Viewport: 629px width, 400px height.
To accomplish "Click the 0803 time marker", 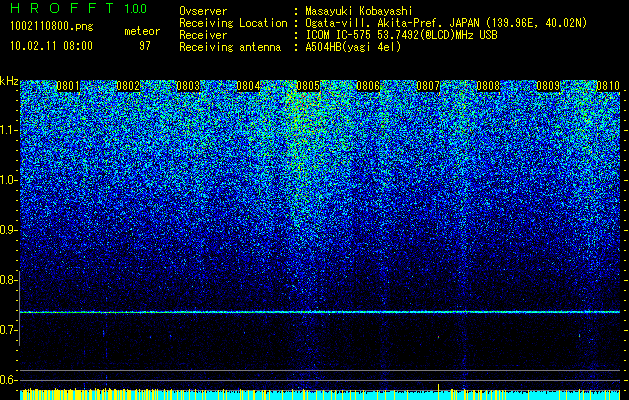I will point(188,86).
